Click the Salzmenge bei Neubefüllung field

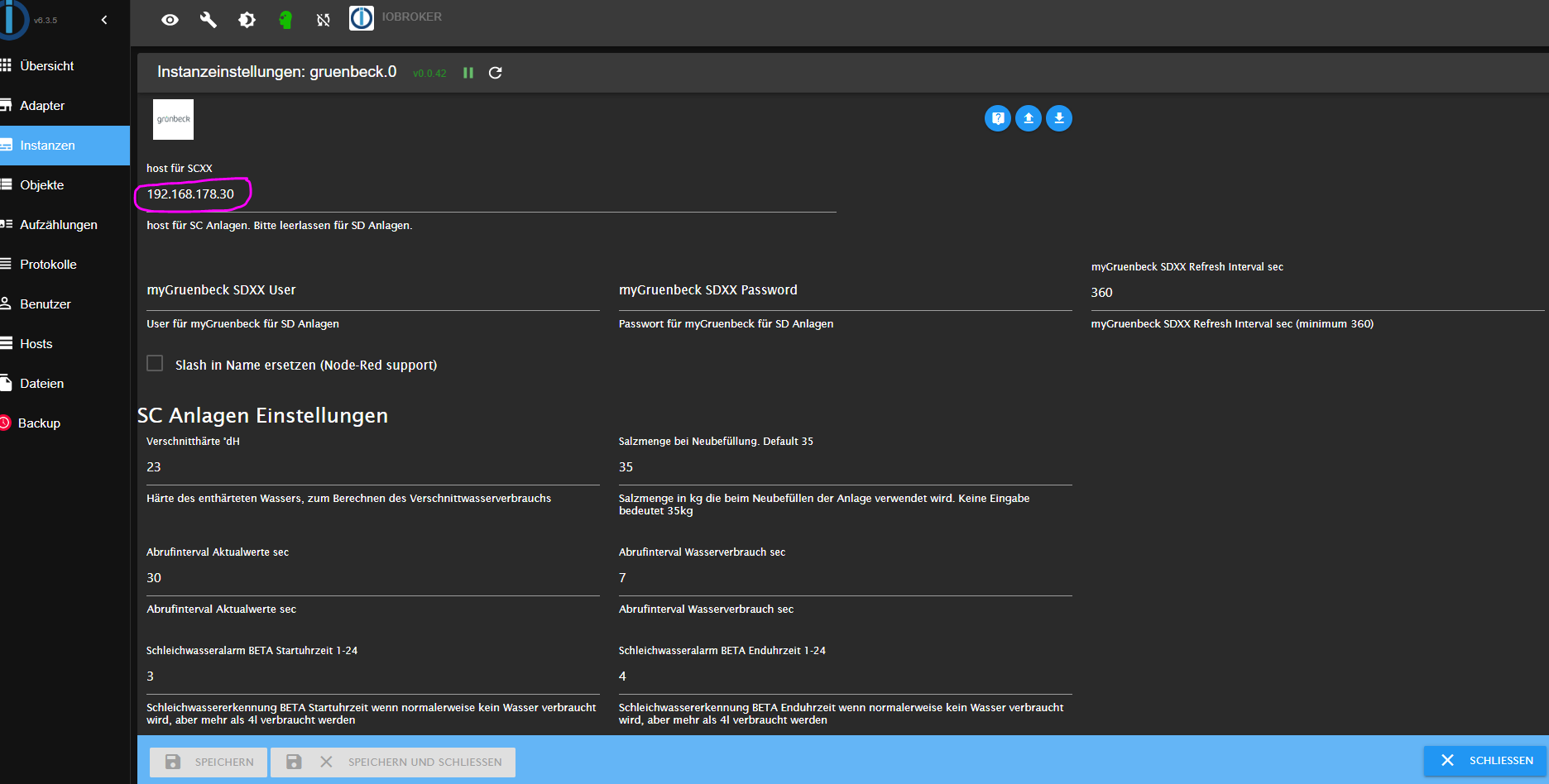pos(846,467)
